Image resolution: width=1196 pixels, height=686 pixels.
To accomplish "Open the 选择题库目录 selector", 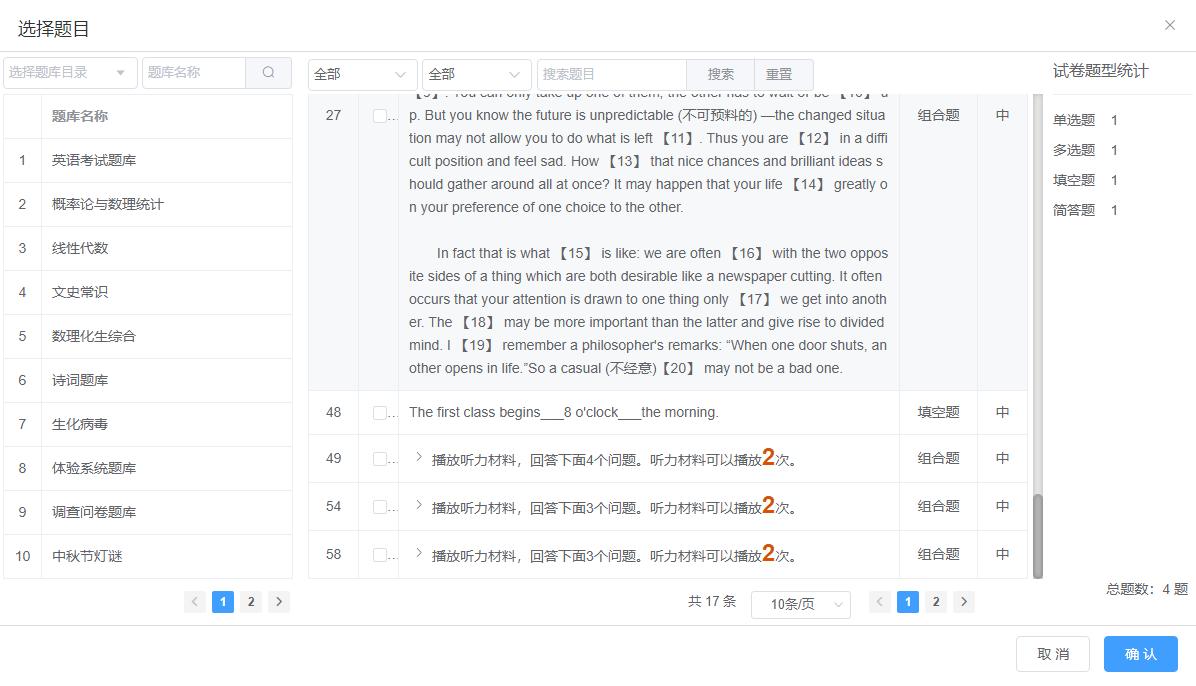I will tap(70, 73).
